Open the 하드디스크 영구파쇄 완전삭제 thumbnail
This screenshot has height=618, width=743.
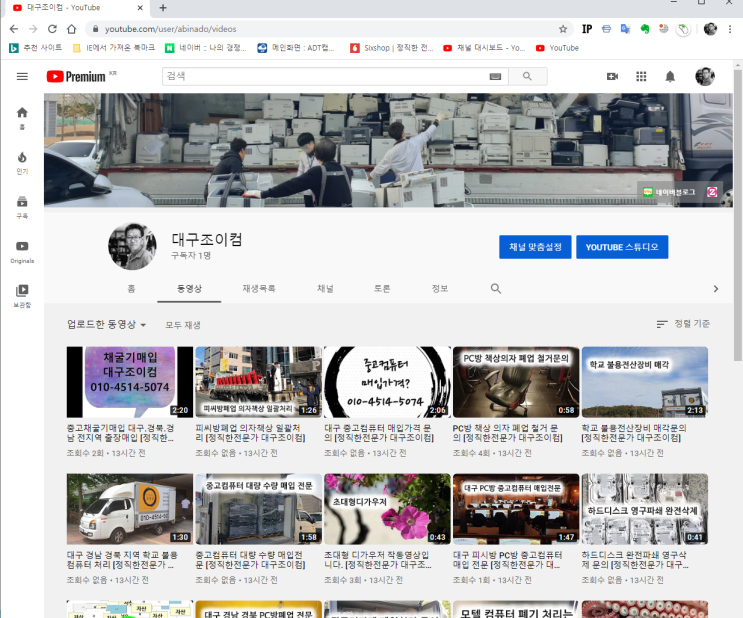point(645,509)
